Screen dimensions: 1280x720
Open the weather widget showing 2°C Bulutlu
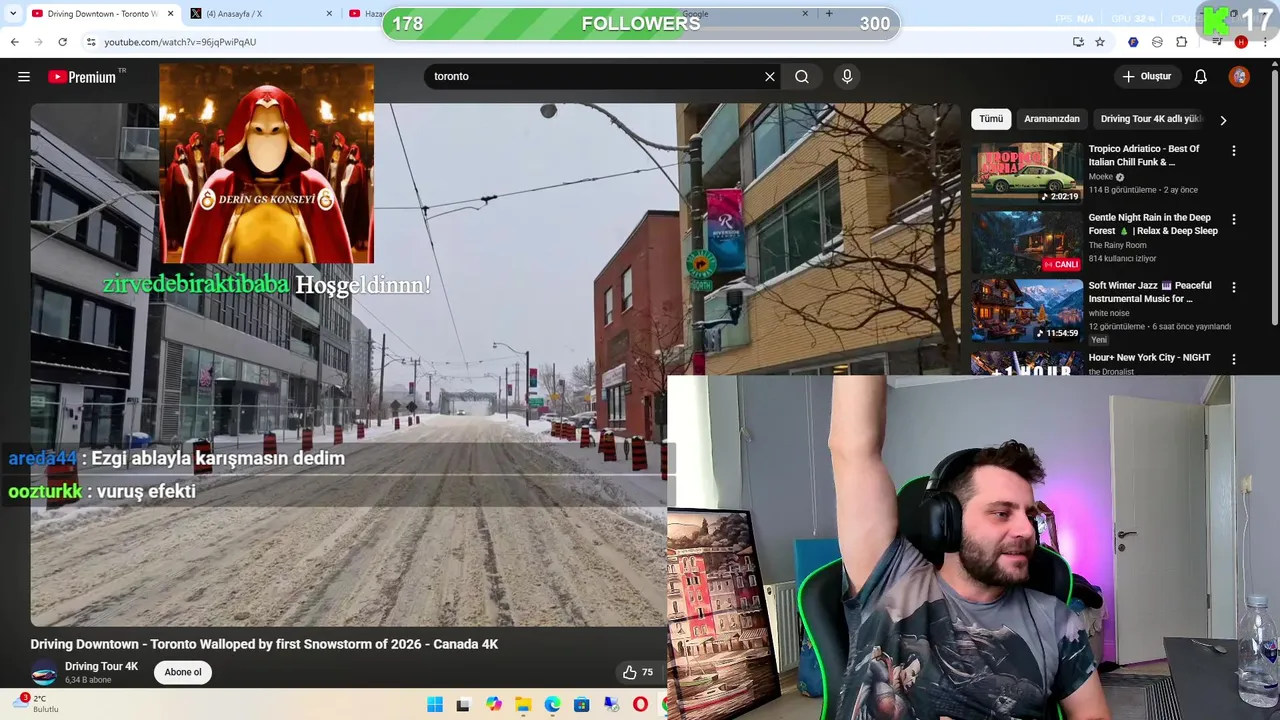[x=35, y=704]
